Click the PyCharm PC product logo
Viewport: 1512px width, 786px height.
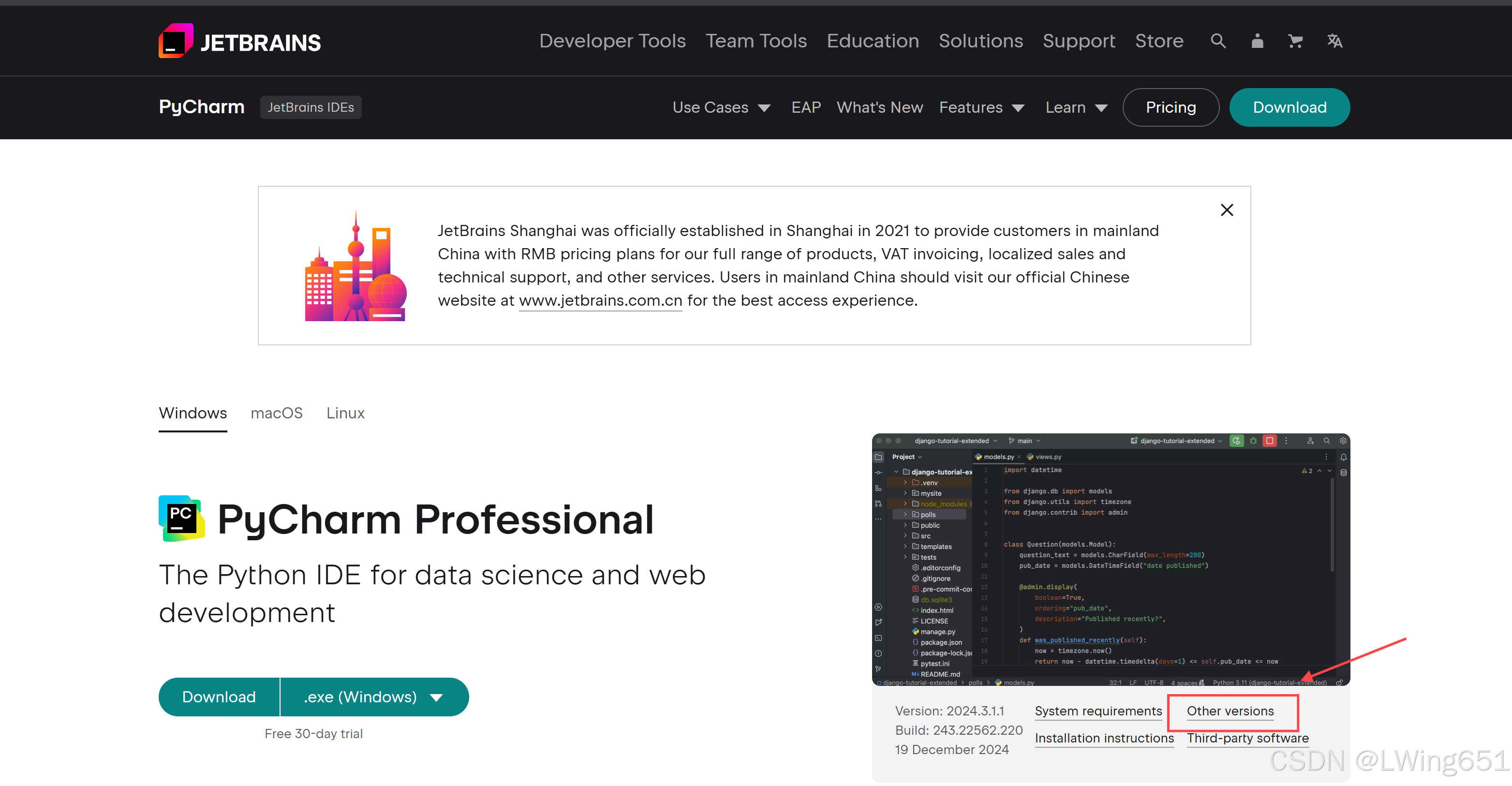[181, 519]
